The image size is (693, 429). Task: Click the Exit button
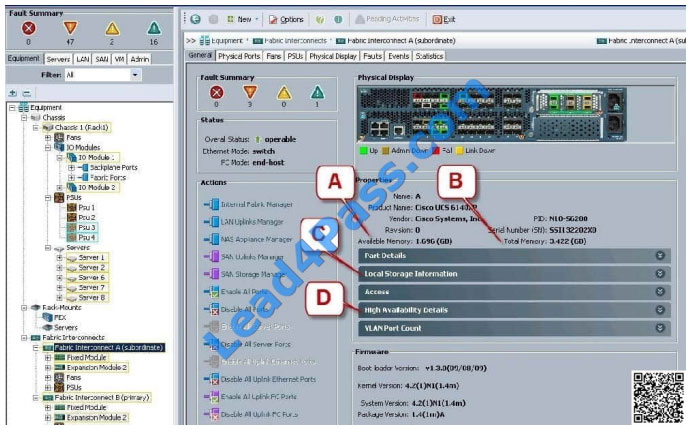pos(444,19)
